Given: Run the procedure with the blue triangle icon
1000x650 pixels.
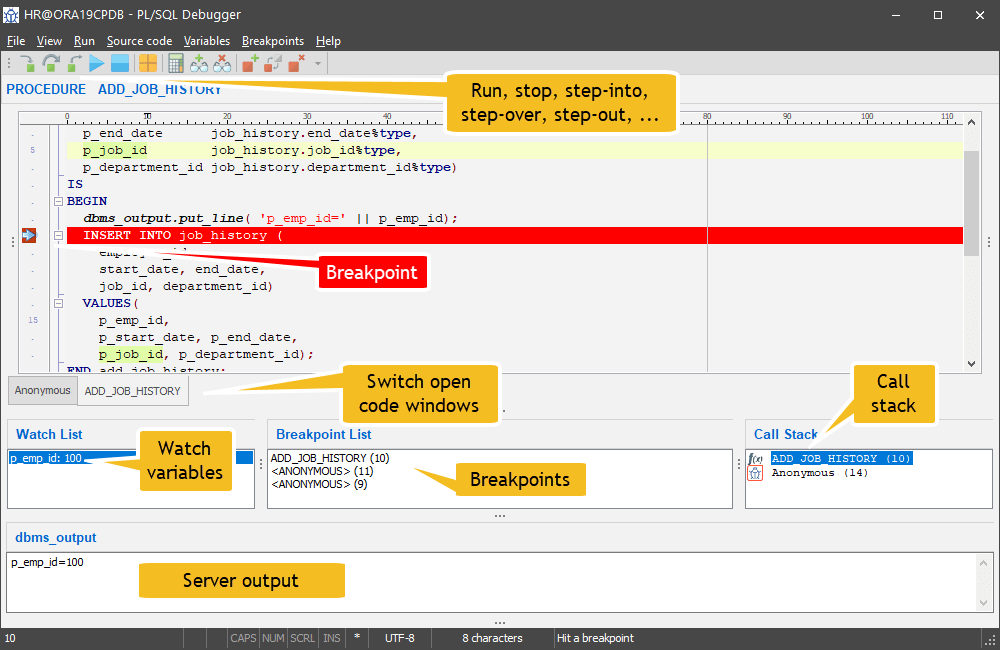Looking at the screenshot, I should pyautogui.click(x=97, y=62).
